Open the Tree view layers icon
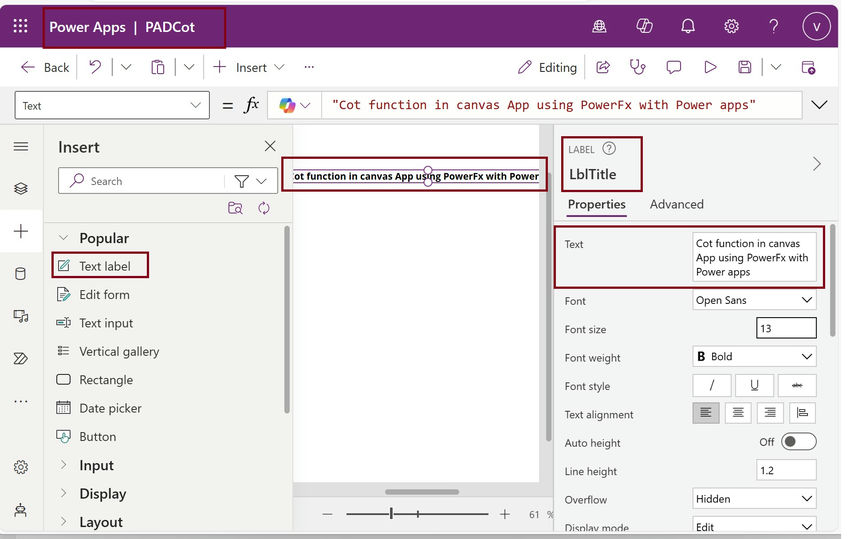The image size is (850, 539). point(21,189)
